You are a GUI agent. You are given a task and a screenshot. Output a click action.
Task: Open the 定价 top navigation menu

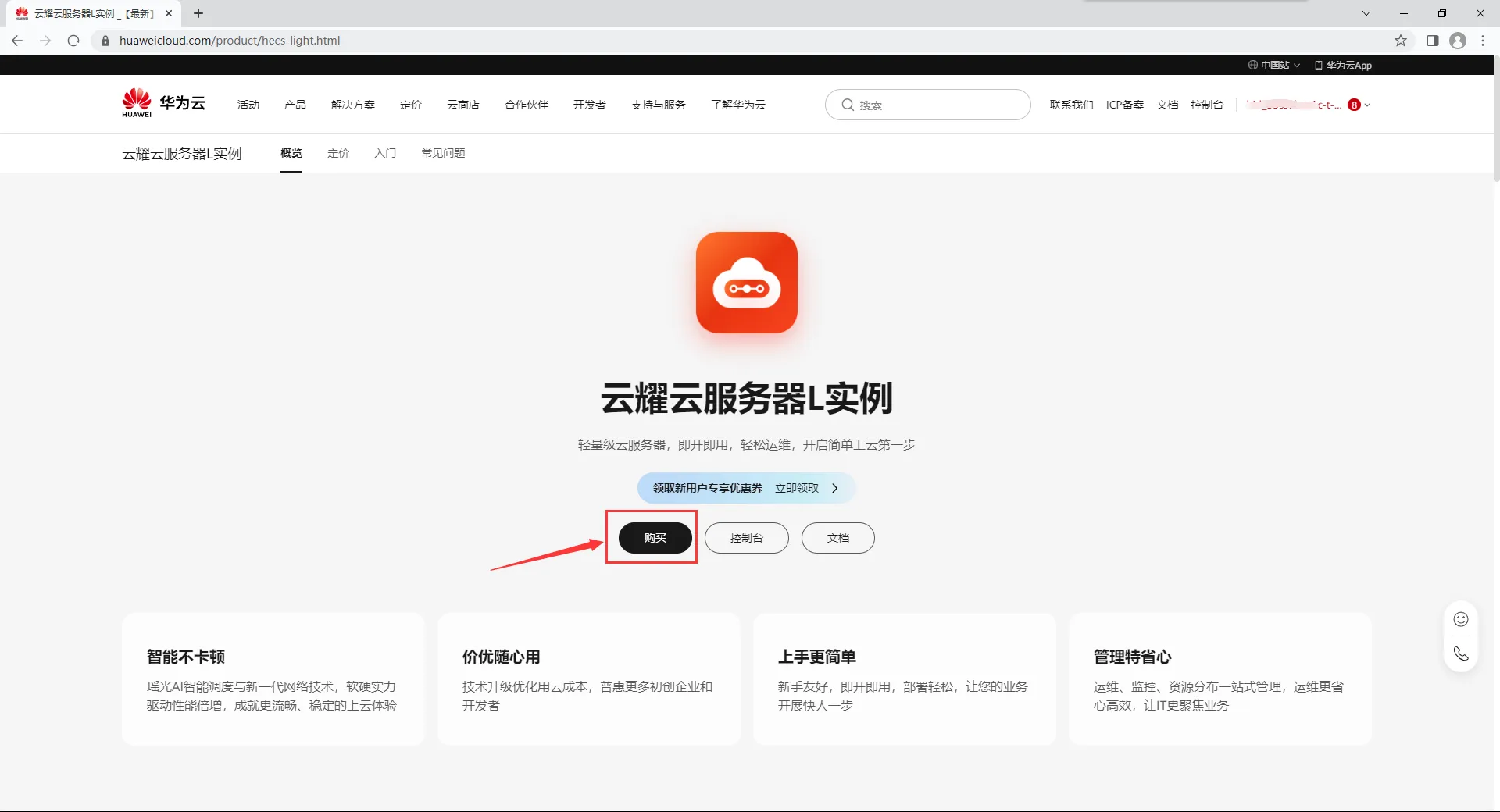(411, 105)
